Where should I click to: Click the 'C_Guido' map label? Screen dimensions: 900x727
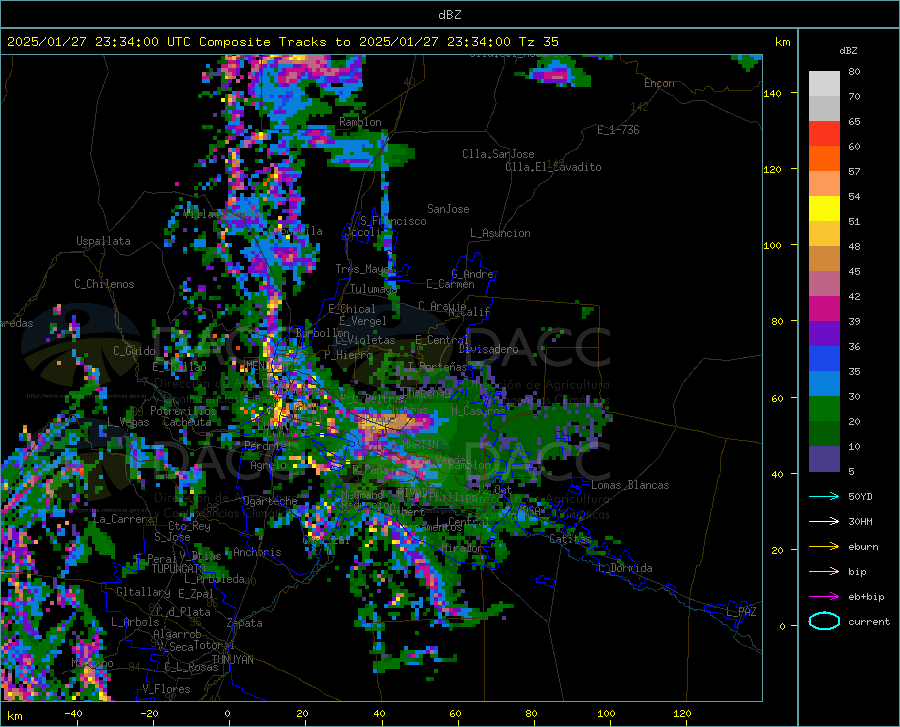[134, 351]
